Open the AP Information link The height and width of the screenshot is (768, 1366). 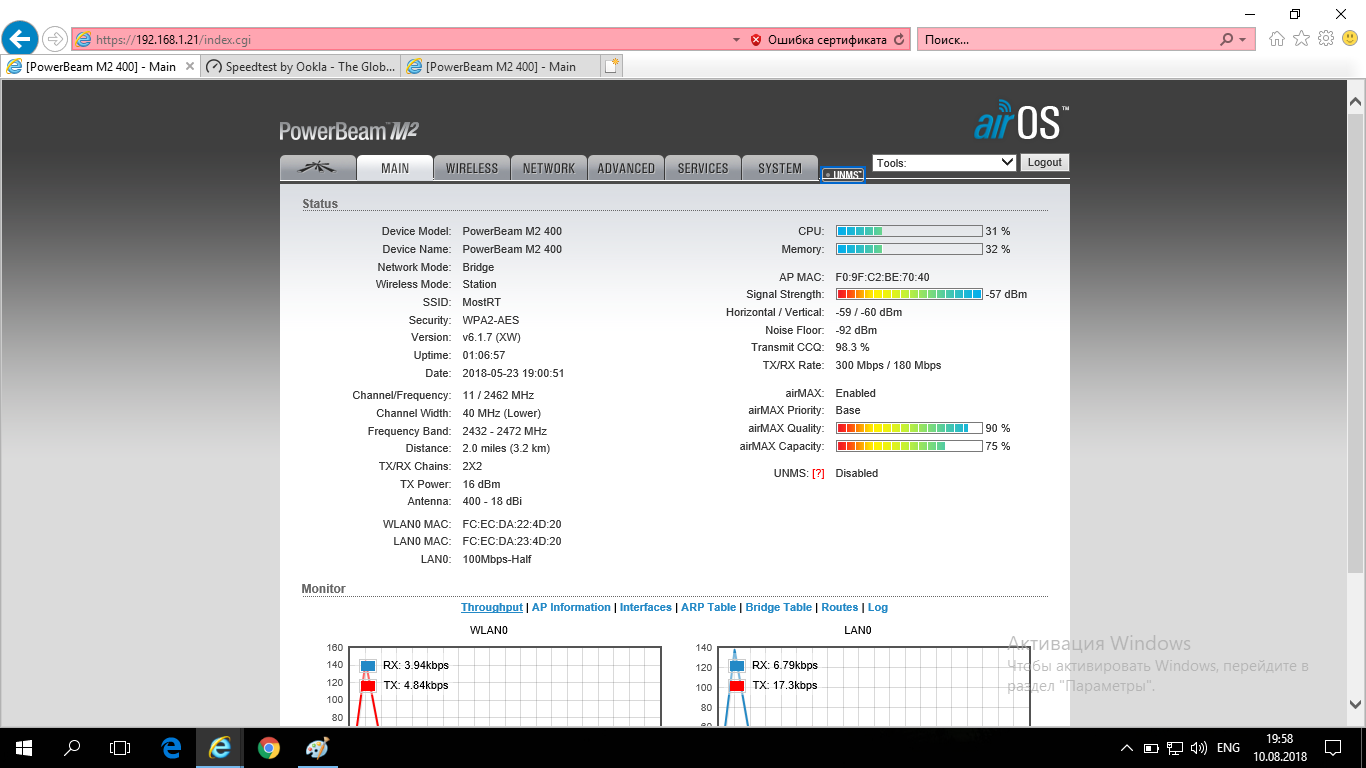click(x=571, y=607)
